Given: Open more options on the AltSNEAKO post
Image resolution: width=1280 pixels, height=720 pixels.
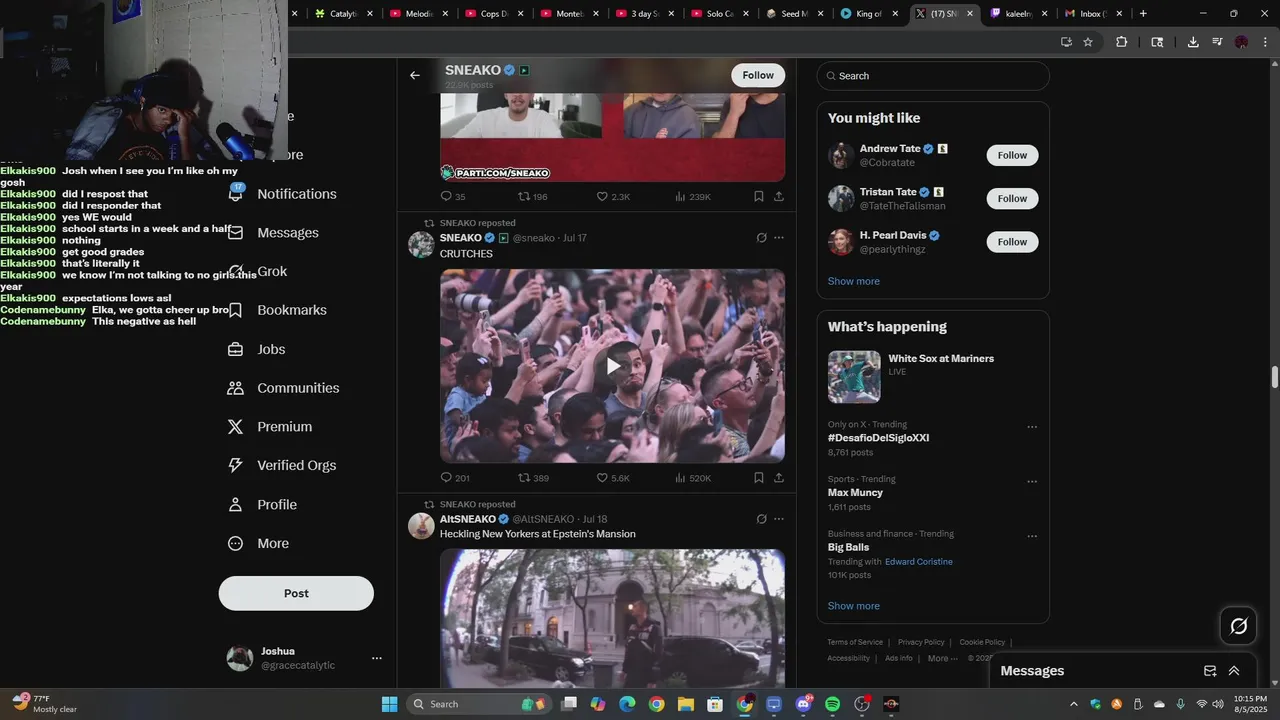Looking at the screenshot, I should click(x=779, y=519).
